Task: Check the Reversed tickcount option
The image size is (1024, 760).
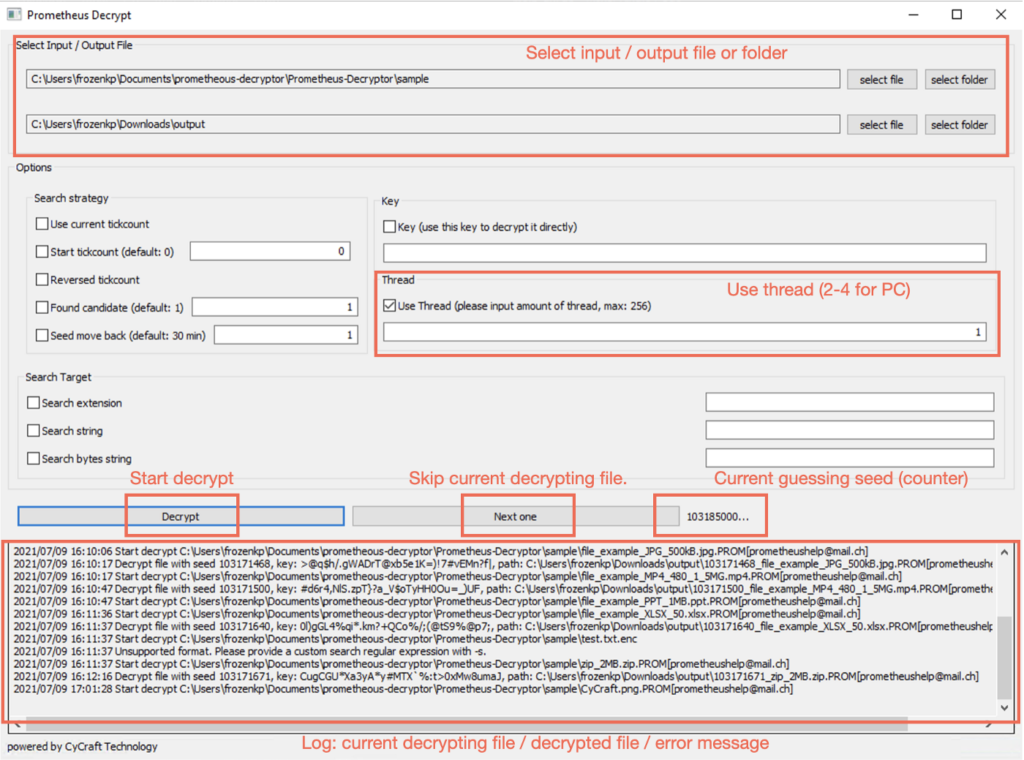Action: click(x=42, y=280)
